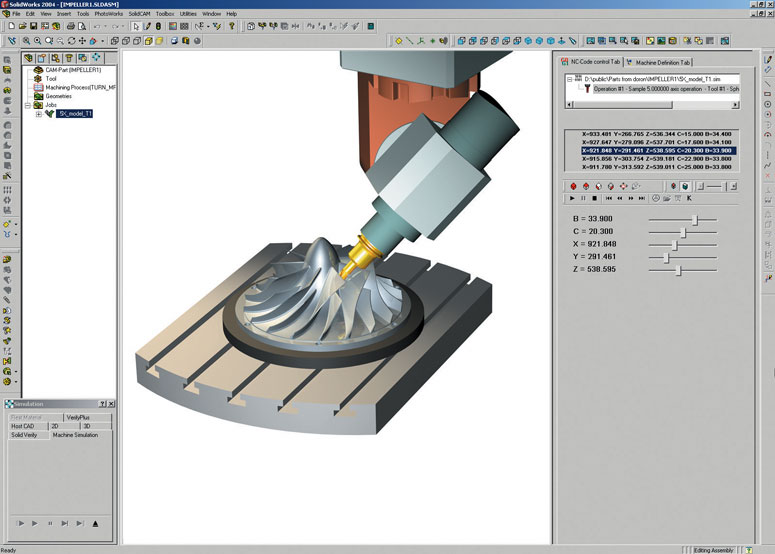The height and width of the screenshot is (554, 775).
Task: Click the Simulation panel help button
Action: pos(102,404)
